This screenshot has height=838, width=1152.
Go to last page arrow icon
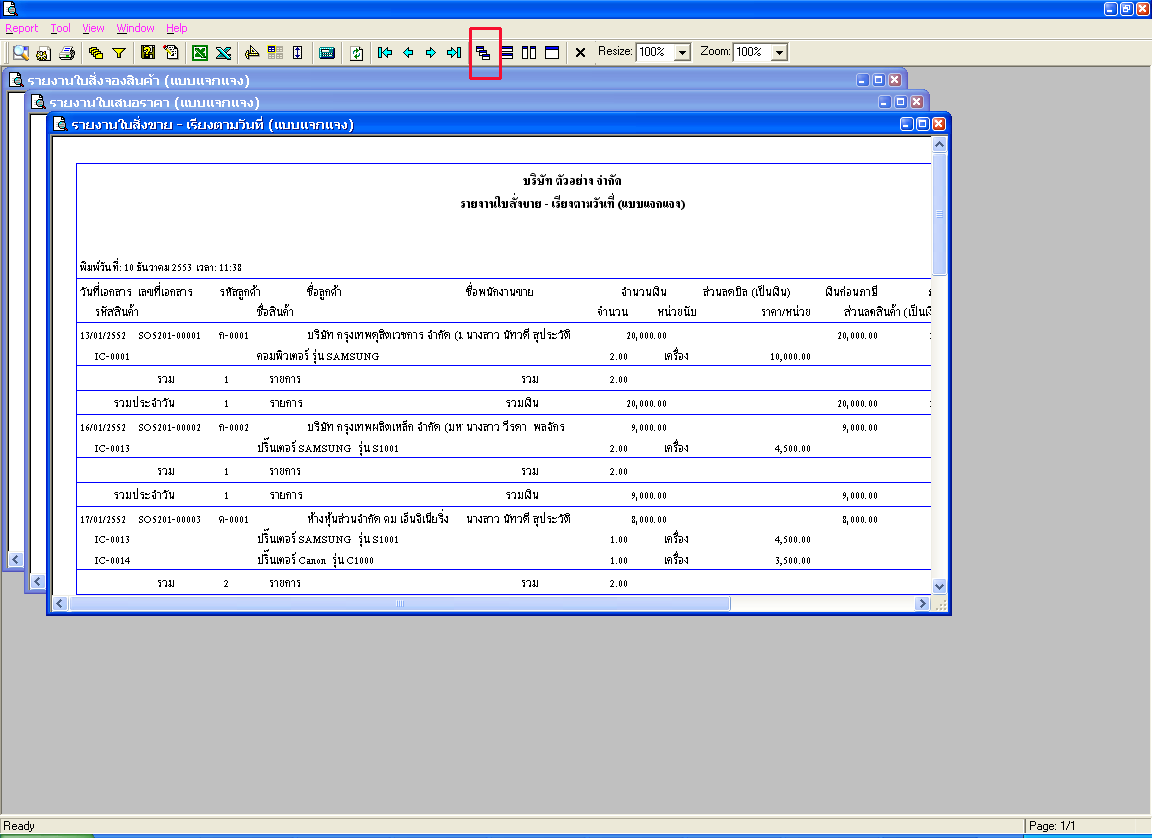[454, 52]
